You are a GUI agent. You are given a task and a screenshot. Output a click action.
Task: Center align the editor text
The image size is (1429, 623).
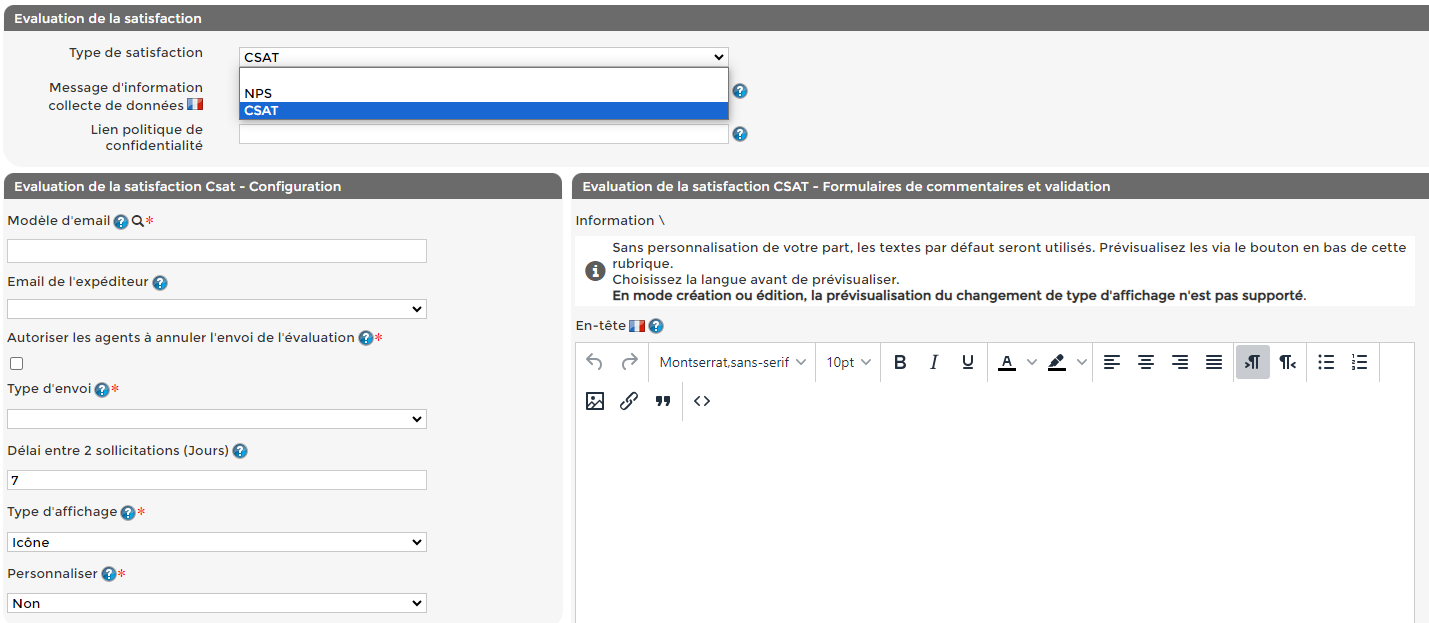(1146, 362)
